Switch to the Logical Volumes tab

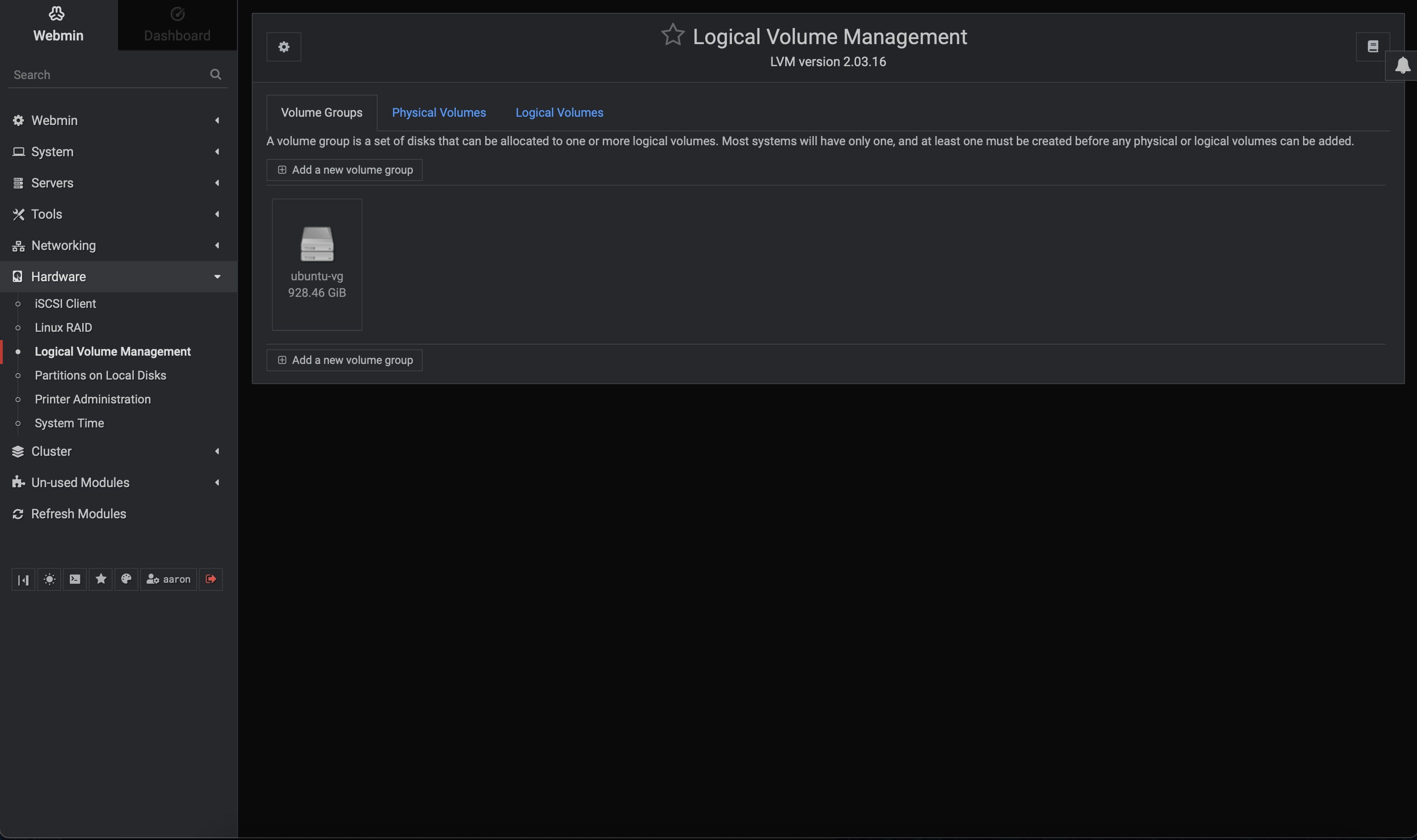pos(559,113)
